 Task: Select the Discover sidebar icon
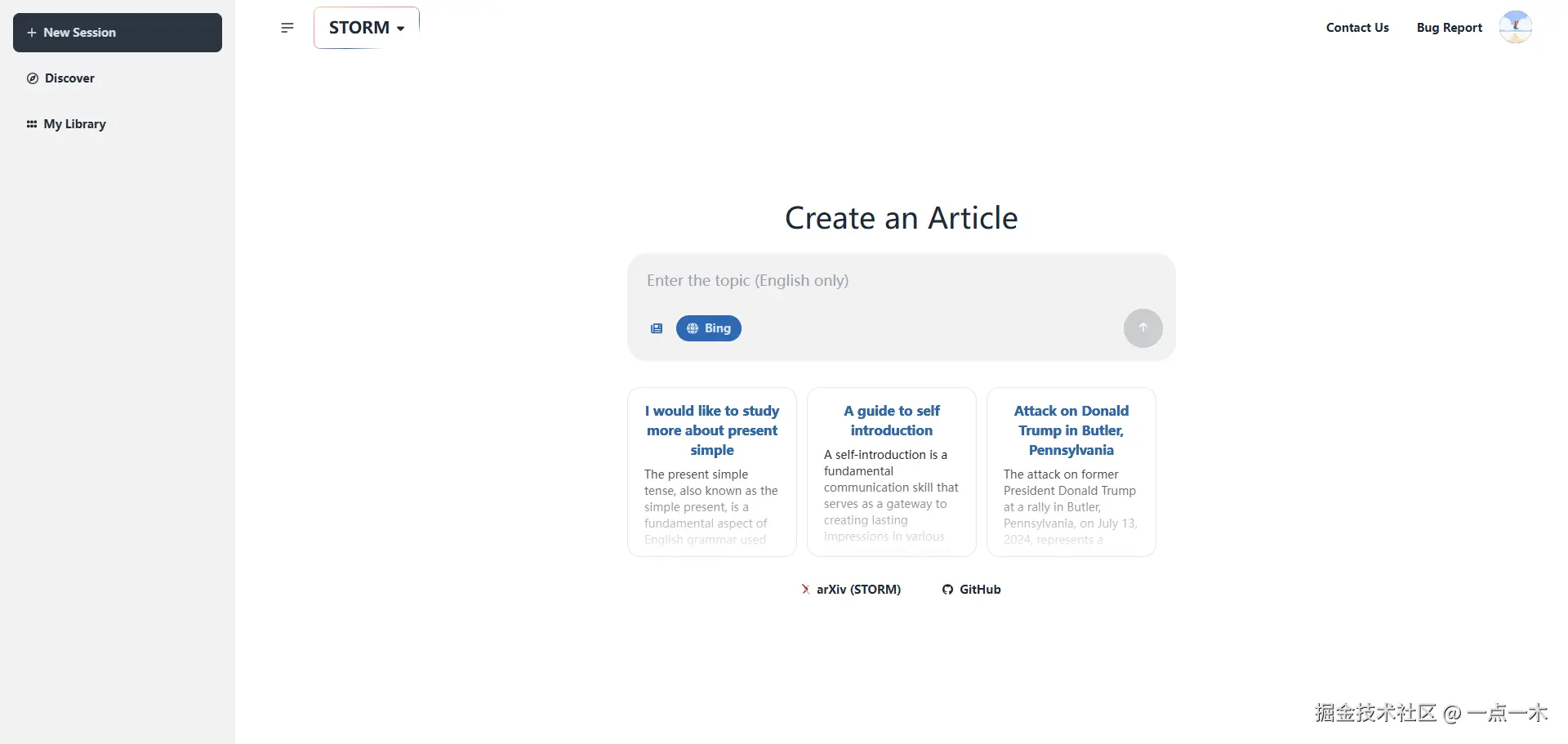33,78
